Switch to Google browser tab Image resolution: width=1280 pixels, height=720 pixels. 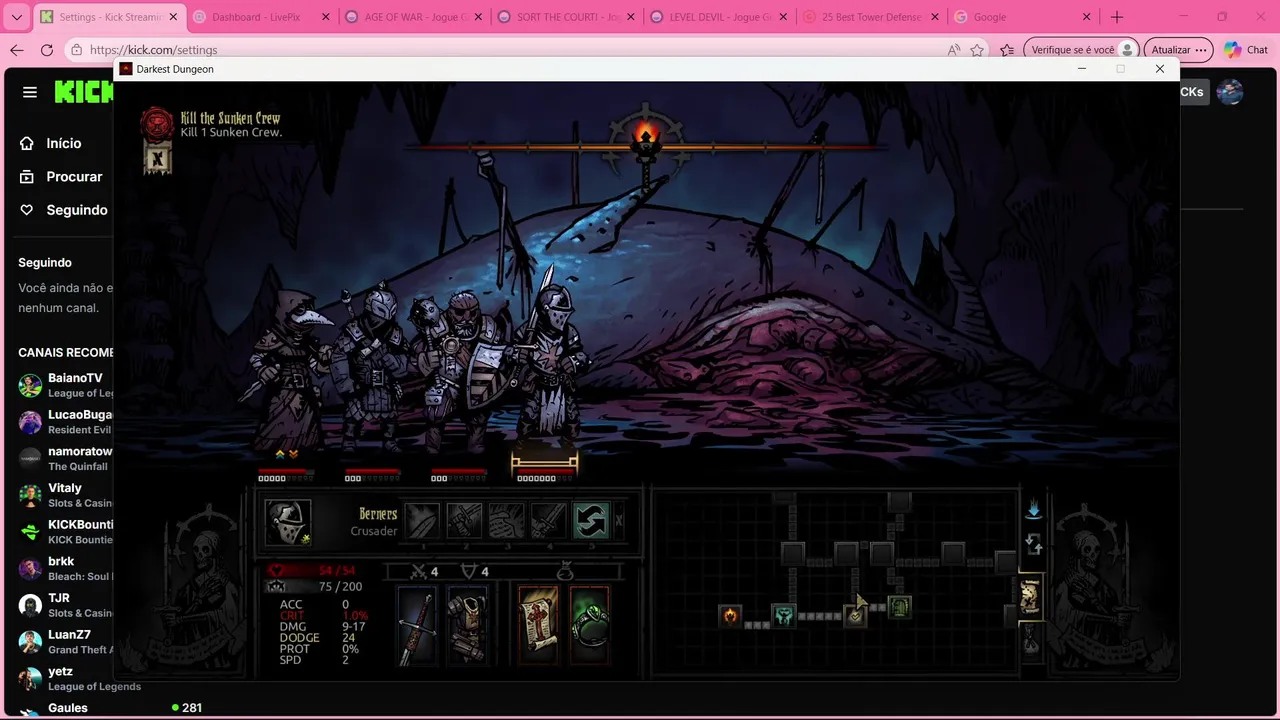[1023, 17]
